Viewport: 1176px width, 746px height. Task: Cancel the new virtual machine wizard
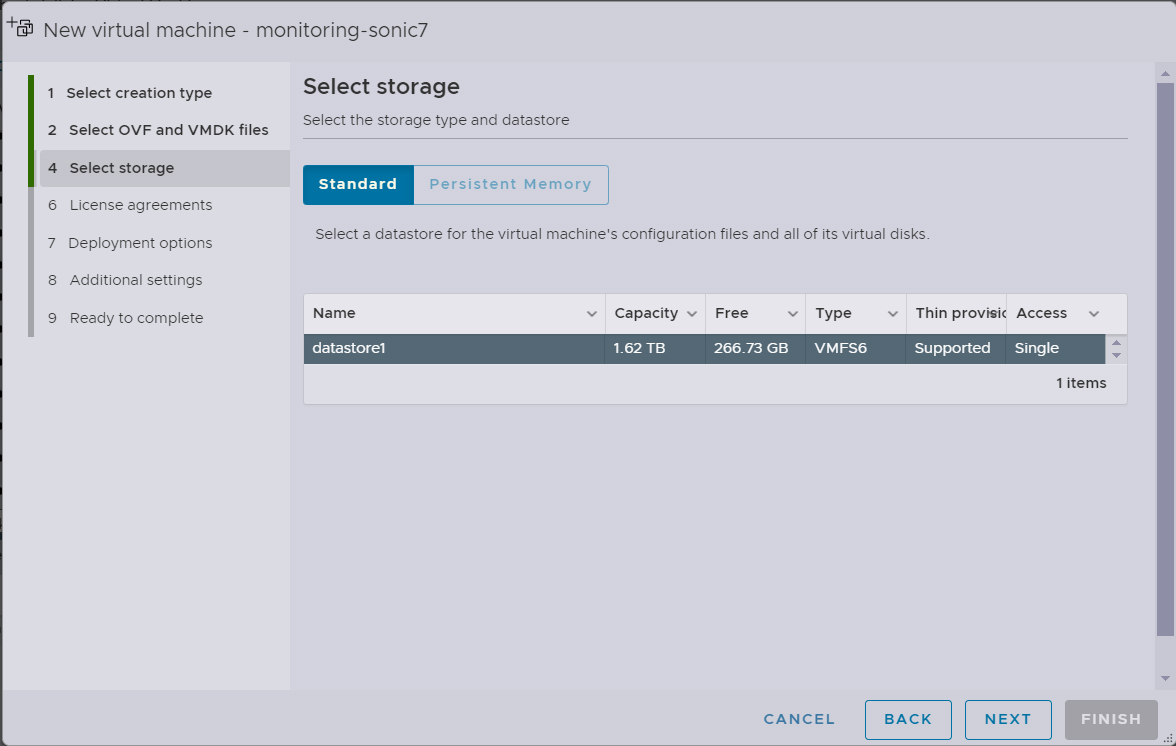click(x=799, y=719)
